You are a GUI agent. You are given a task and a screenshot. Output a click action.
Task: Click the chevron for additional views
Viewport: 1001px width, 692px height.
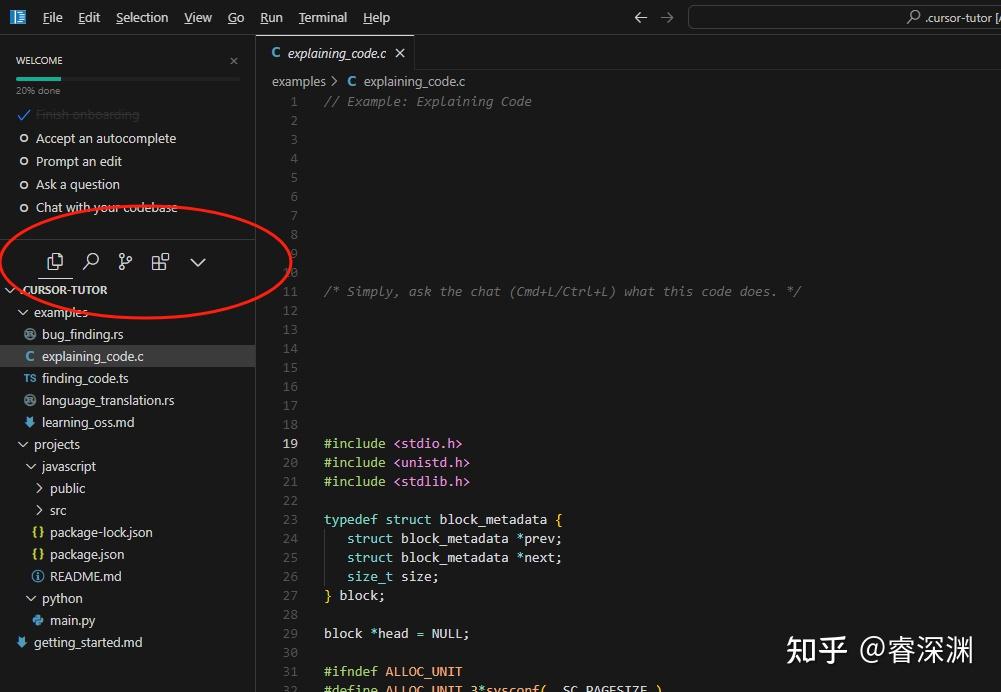coord(197,262)
